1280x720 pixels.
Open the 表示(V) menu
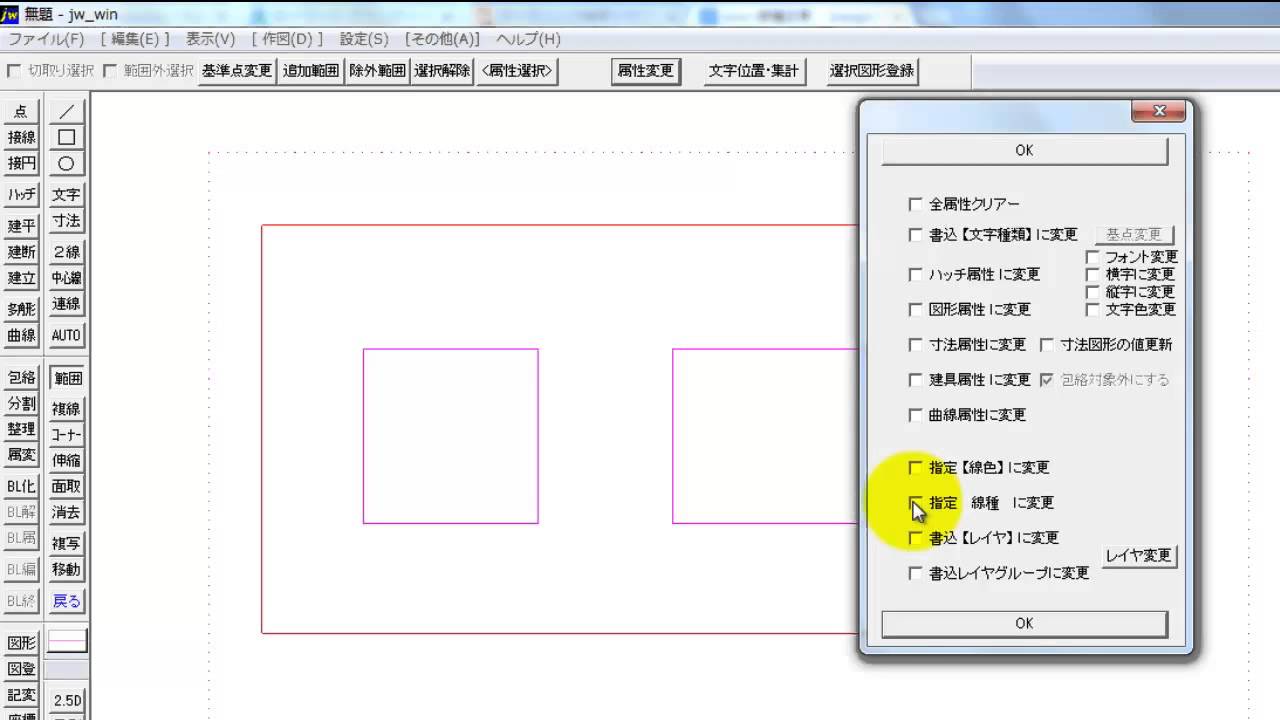click(210, 39)
